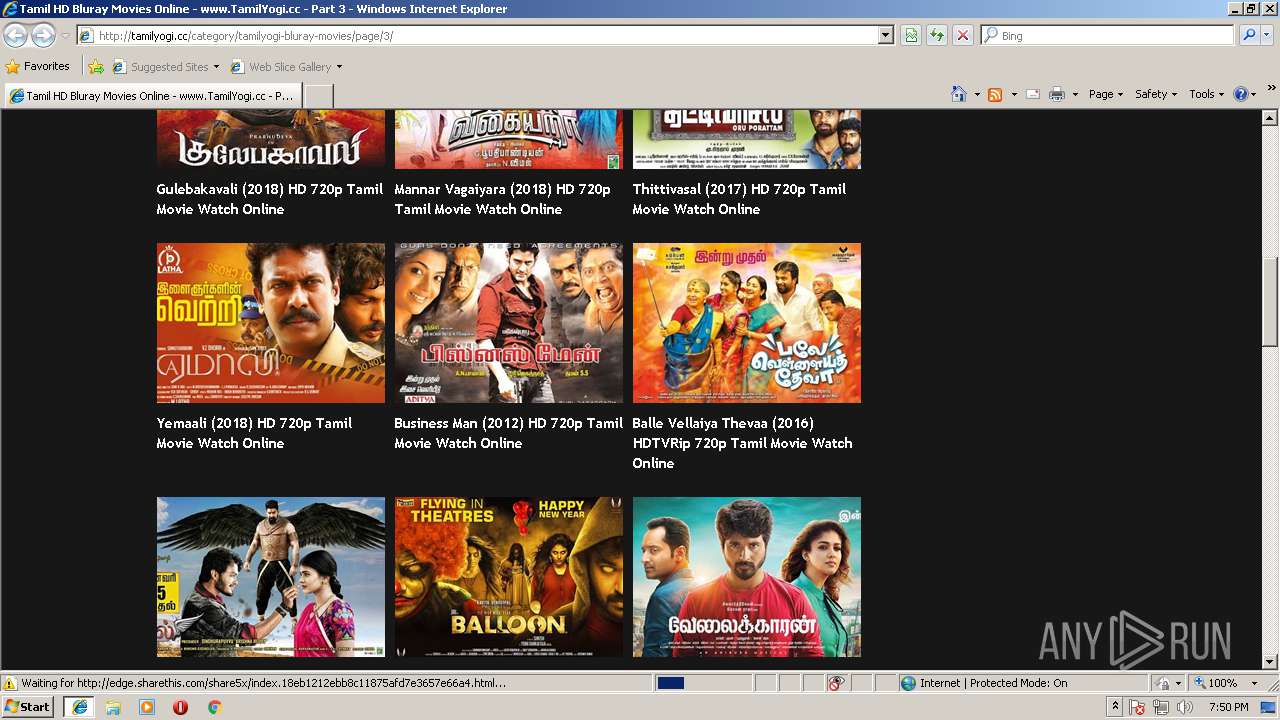
Task: Click the Business Man movie poster
Action: (508, 322)
